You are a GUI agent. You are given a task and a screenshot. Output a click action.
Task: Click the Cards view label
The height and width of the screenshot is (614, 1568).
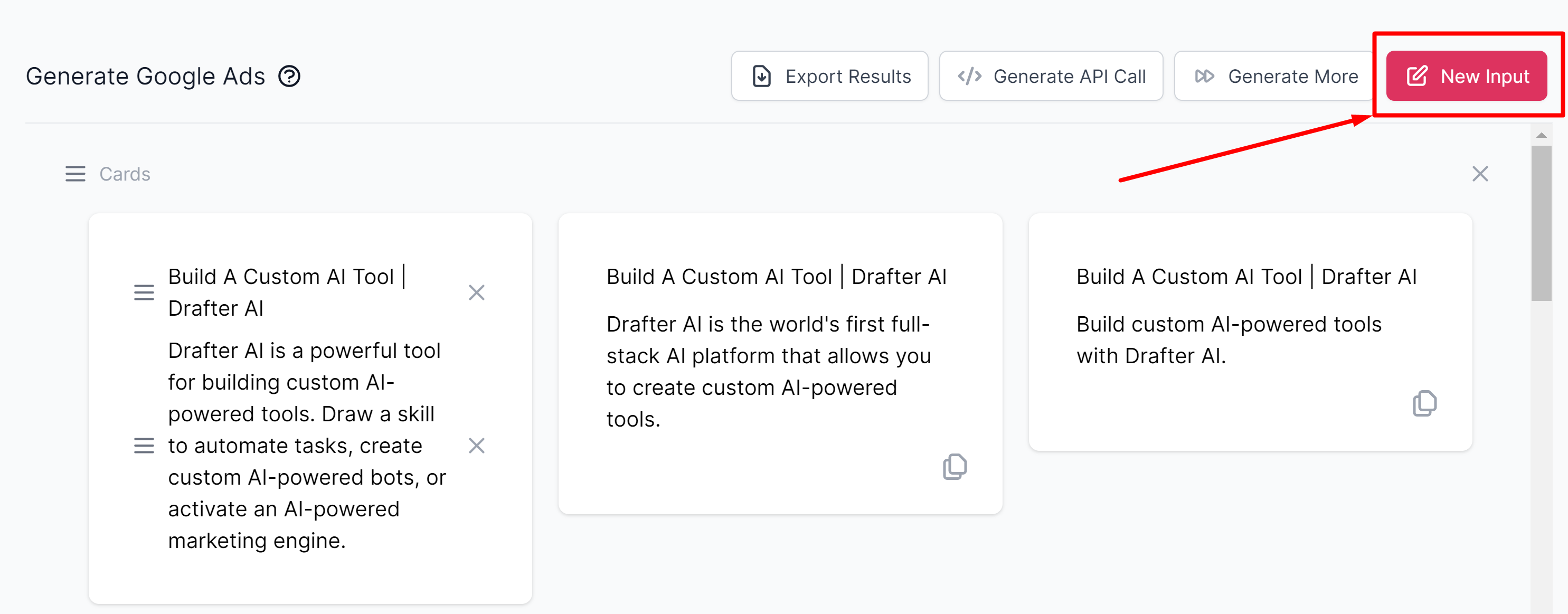tap(124, 174)
